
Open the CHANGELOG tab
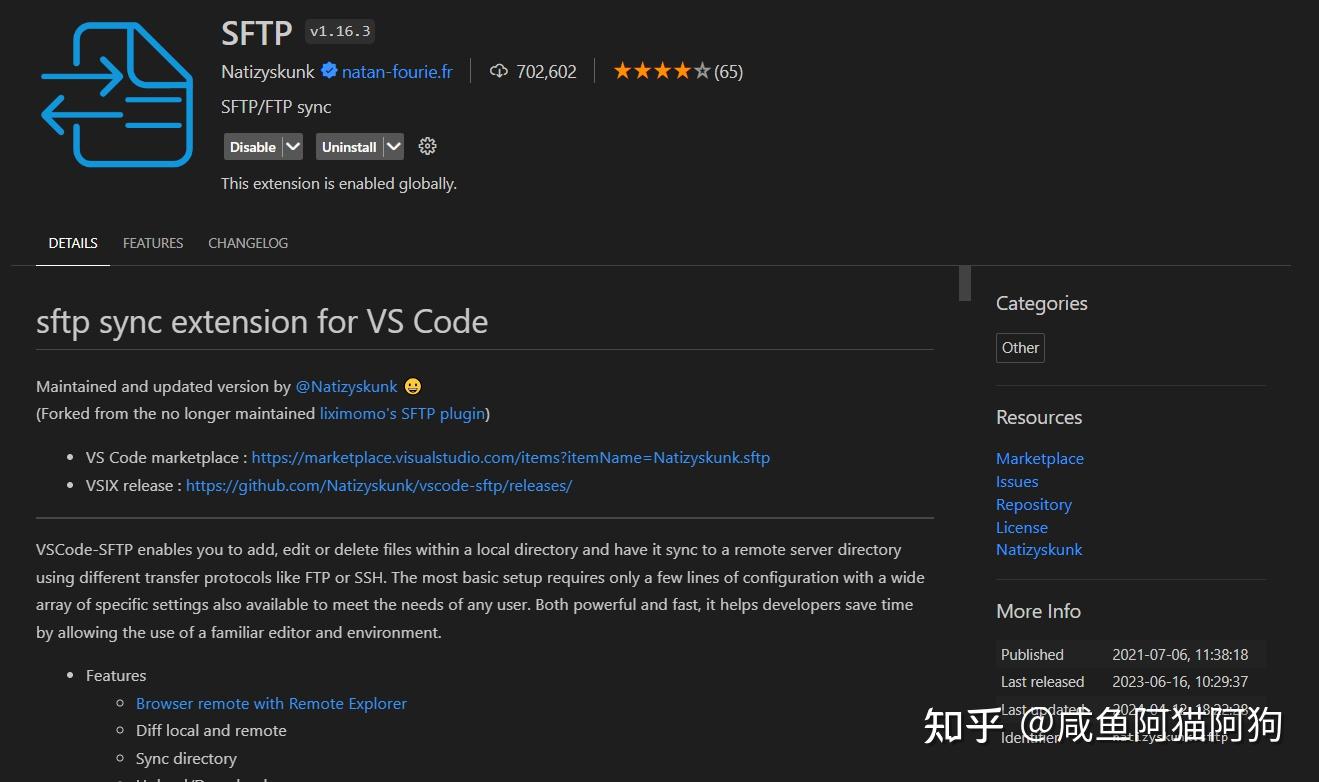(247, 242)
